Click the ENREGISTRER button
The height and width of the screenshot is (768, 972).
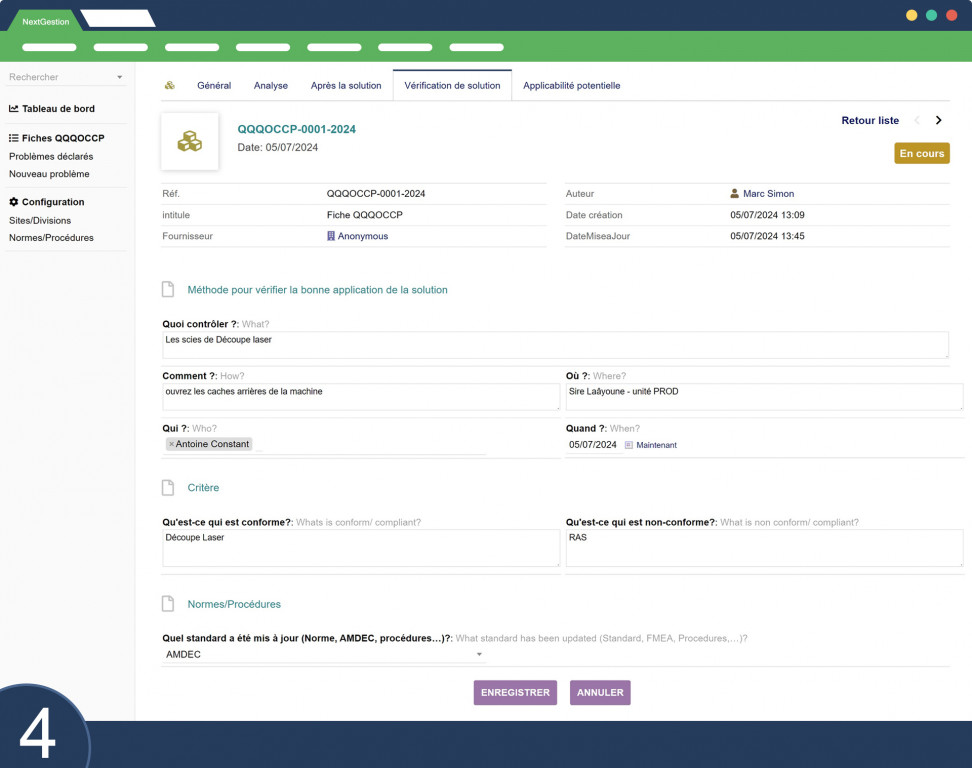point(515,692)
